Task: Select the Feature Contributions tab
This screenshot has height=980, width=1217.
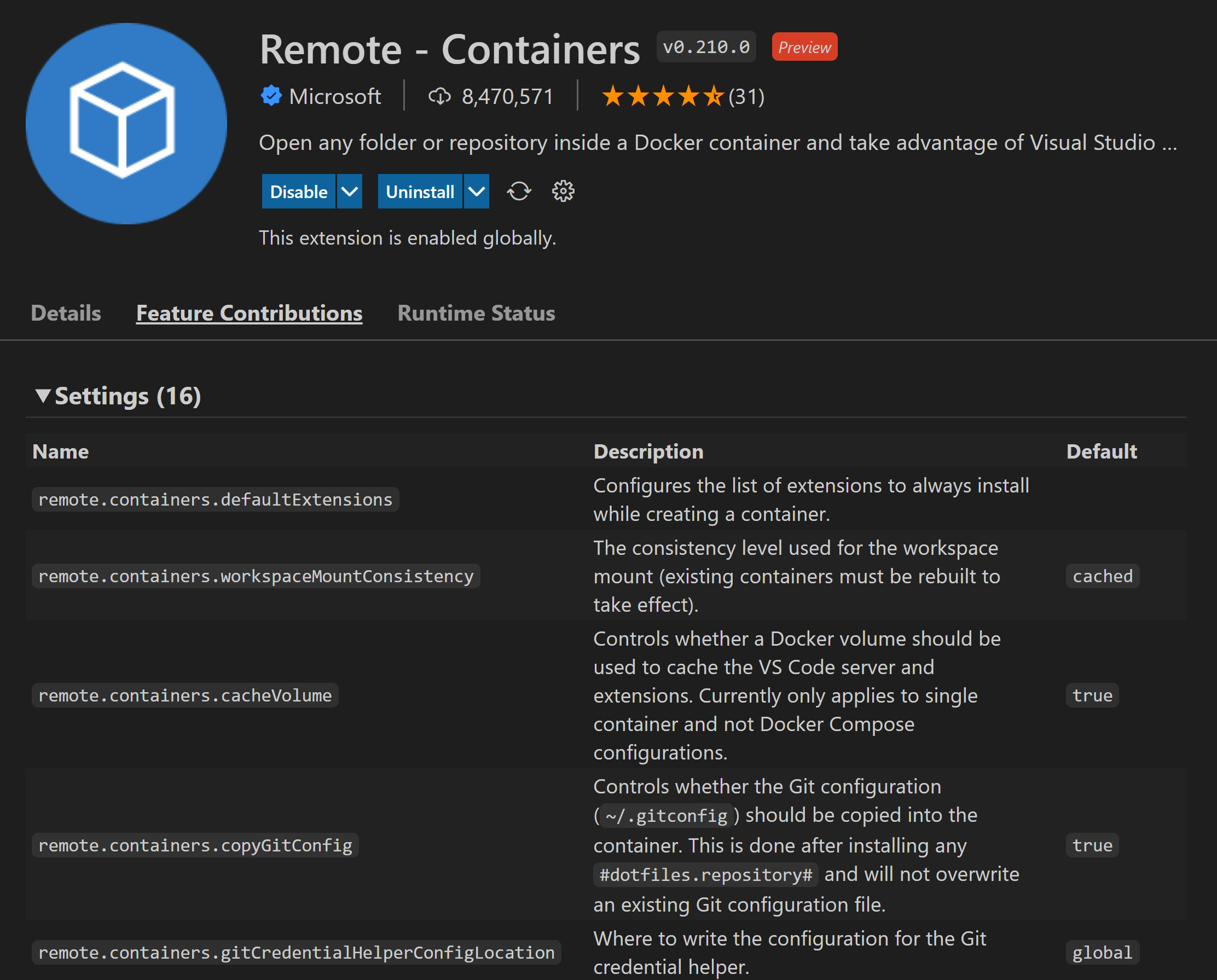Action: 249,313
